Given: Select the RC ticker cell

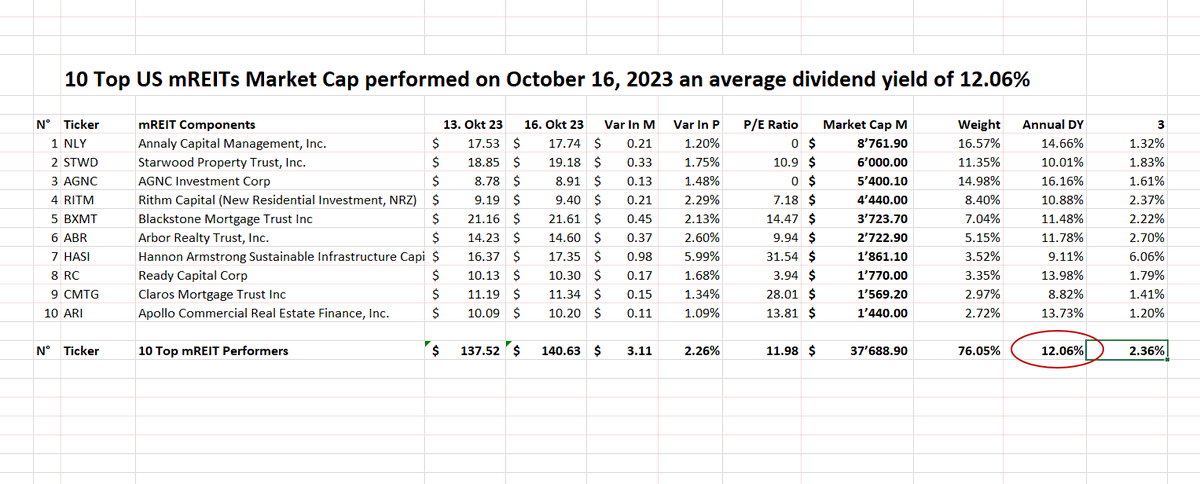Looking at the screenshot, I should tap(70, 276).
